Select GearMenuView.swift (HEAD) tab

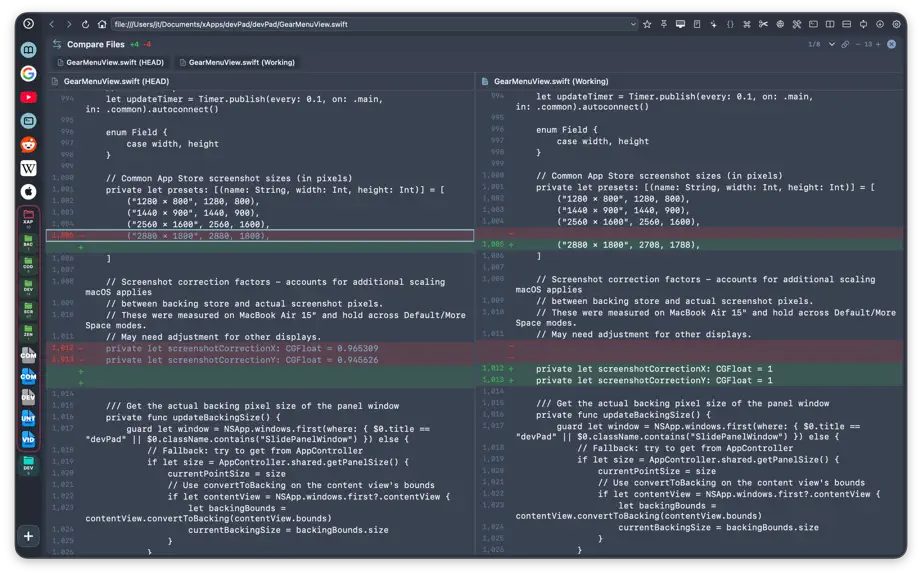pyautogui.click(x=110, y=62)
